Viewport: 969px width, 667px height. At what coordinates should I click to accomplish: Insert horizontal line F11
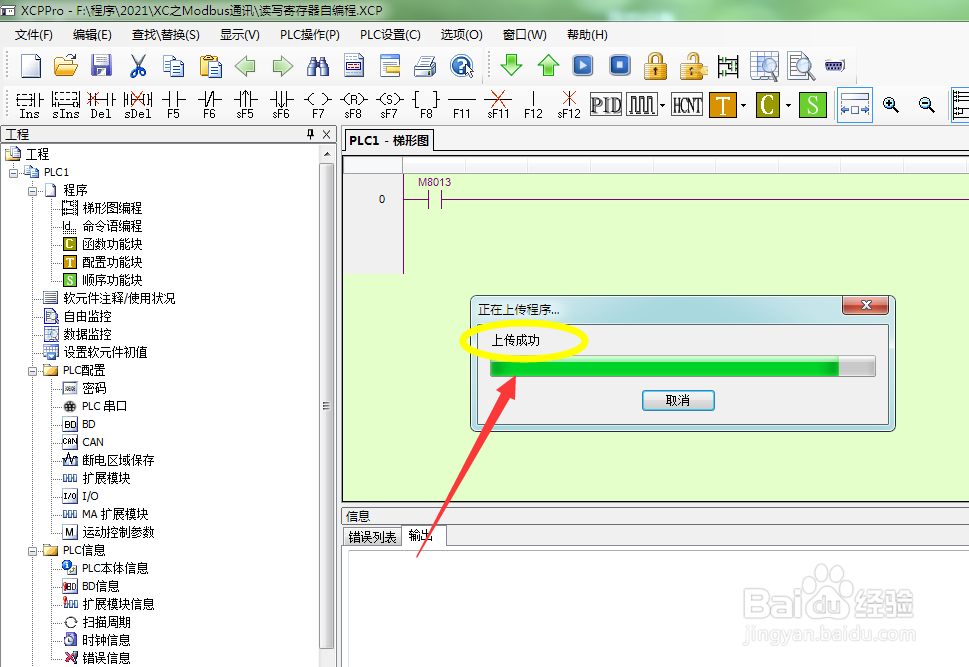tap(462, 104)
